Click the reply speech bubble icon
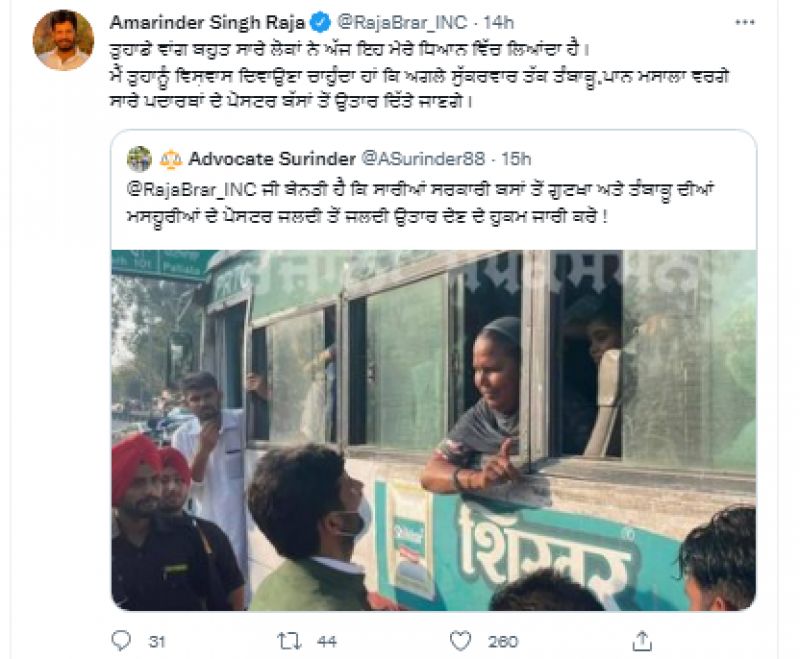This screenshot has width=800, height=659. pyautogui.click(x=121, y=640)
